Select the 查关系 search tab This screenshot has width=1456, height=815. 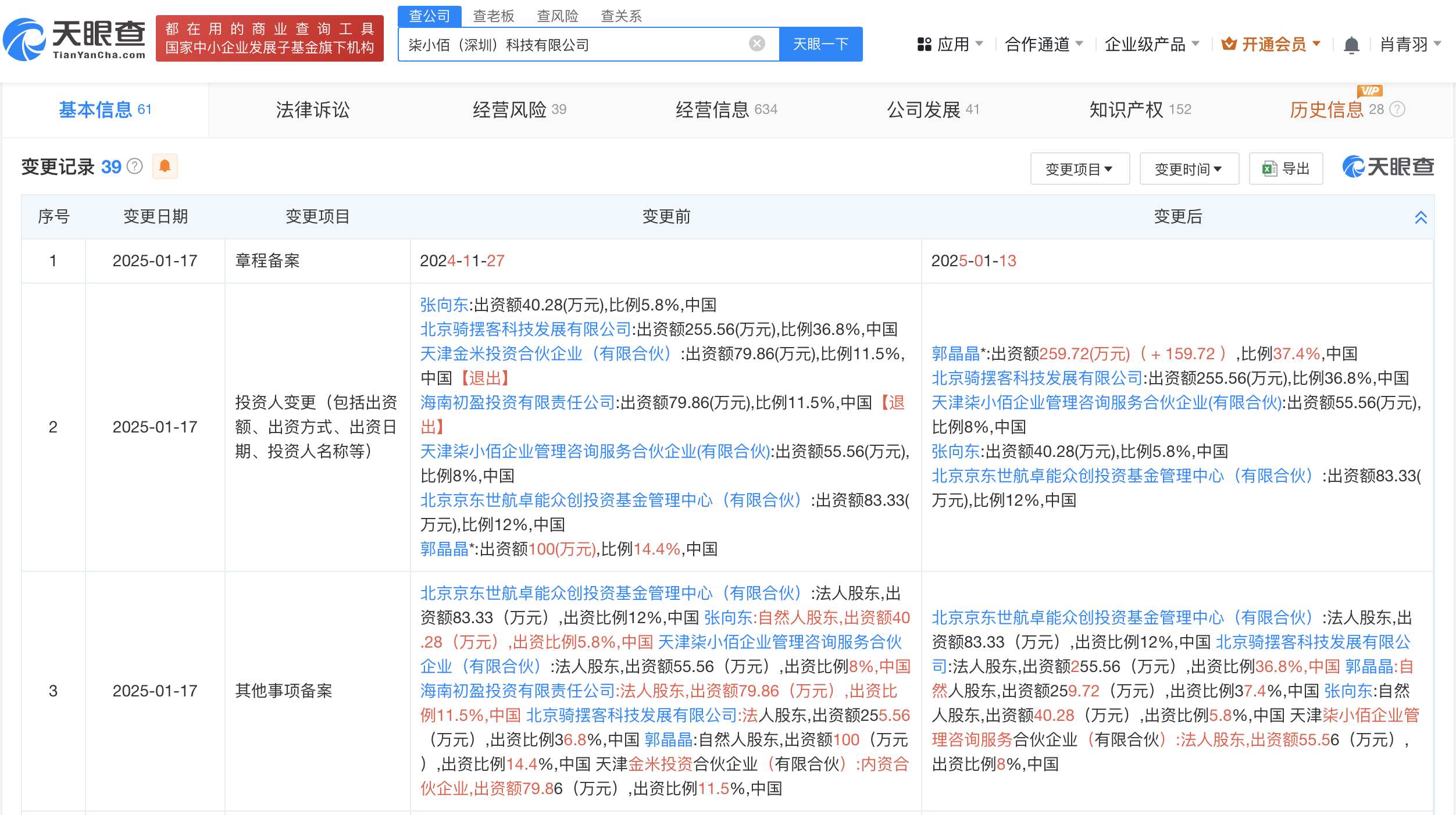[622, 16]
